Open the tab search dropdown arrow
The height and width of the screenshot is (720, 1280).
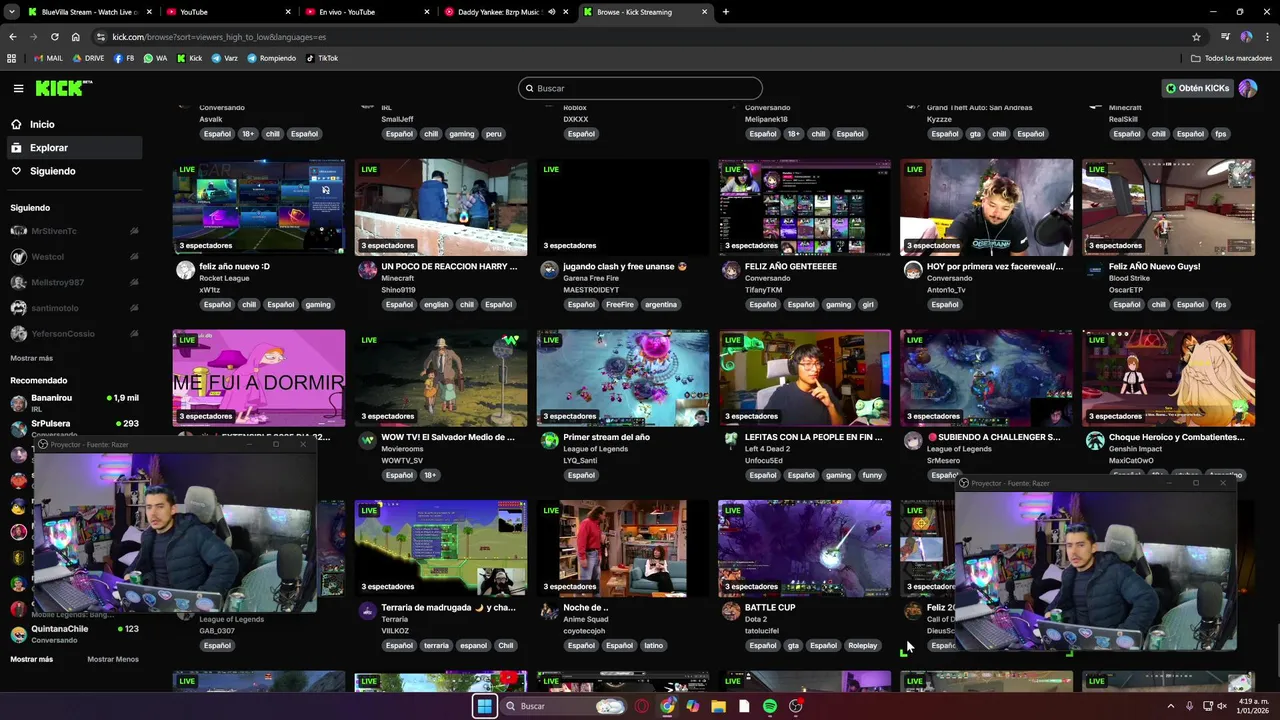coord(12,12)
